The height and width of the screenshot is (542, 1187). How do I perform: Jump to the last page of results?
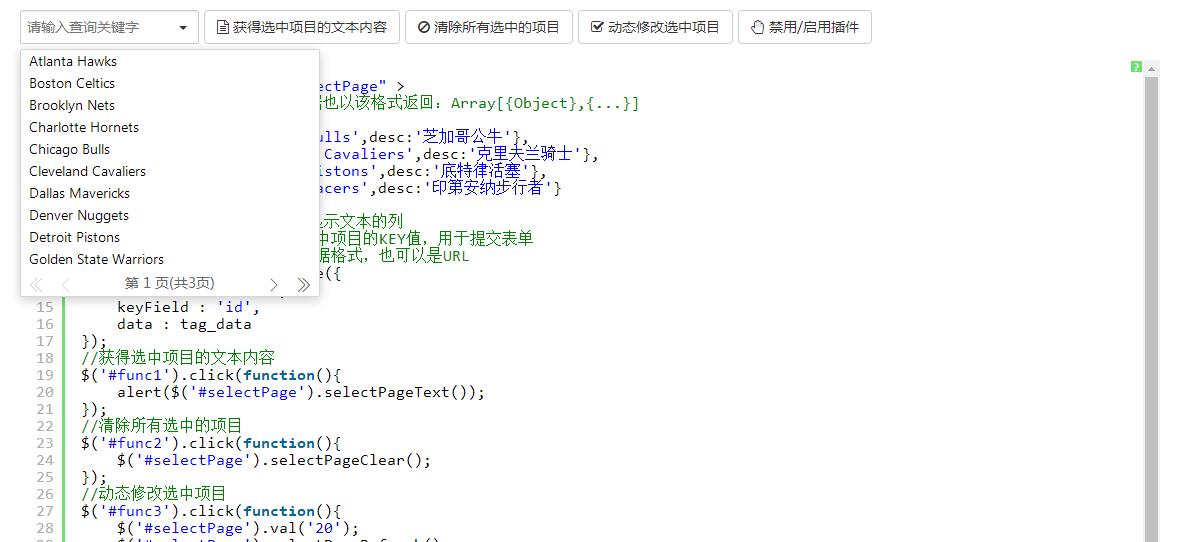tap(303, 285)
